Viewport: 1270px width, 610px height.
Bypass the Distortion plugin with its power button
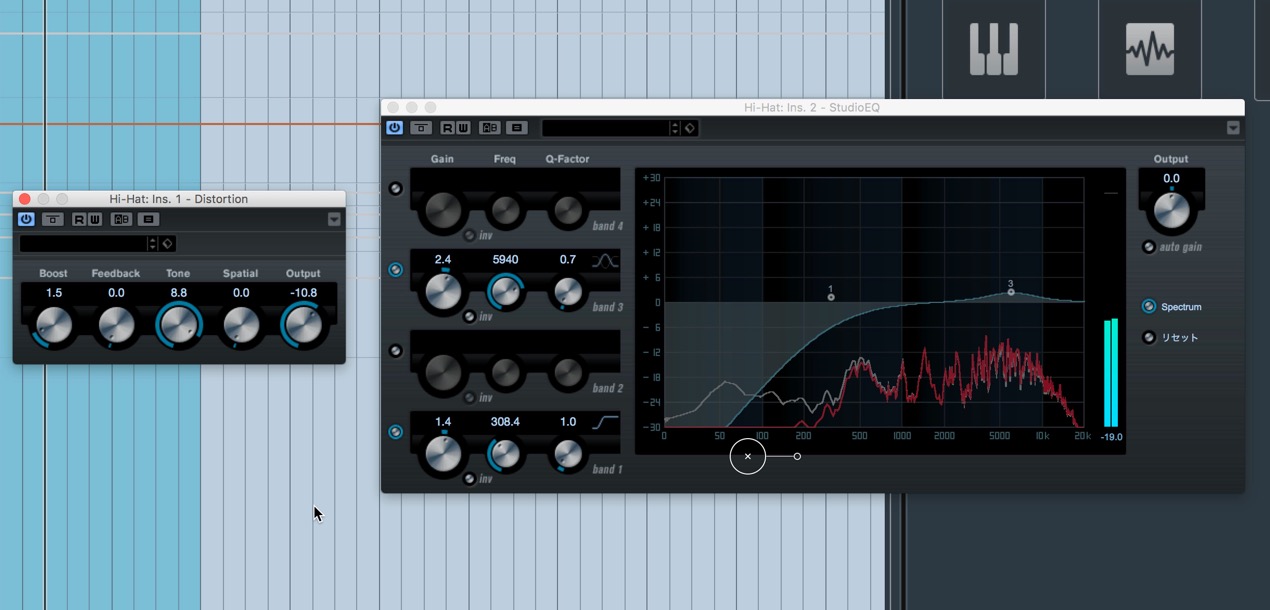[x=27, y=219]
